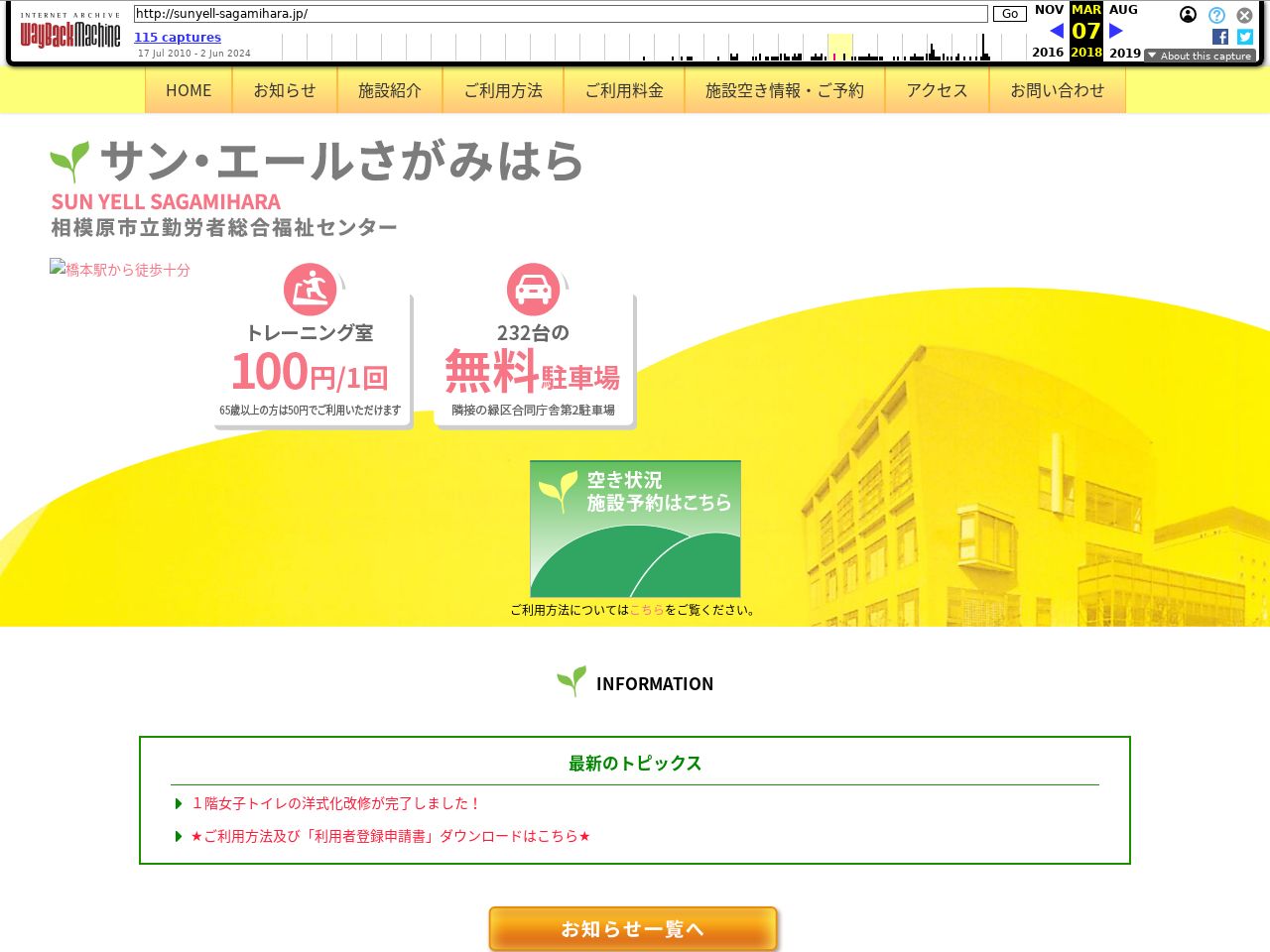Open the Wayback help question icon

tap(1216, 15)
